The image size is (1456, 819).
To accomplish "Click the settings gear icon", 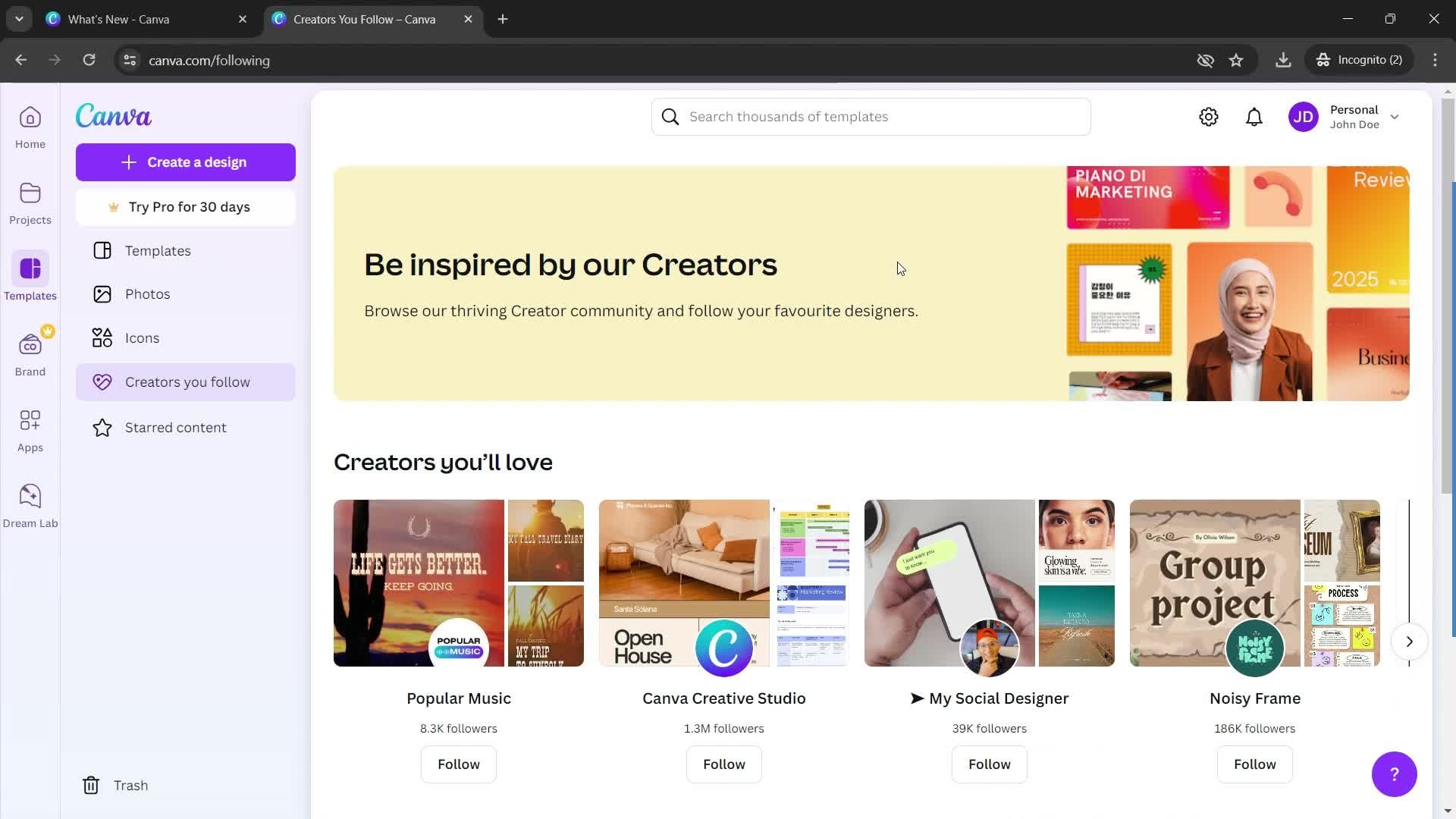I will (x=1209, y=116).
